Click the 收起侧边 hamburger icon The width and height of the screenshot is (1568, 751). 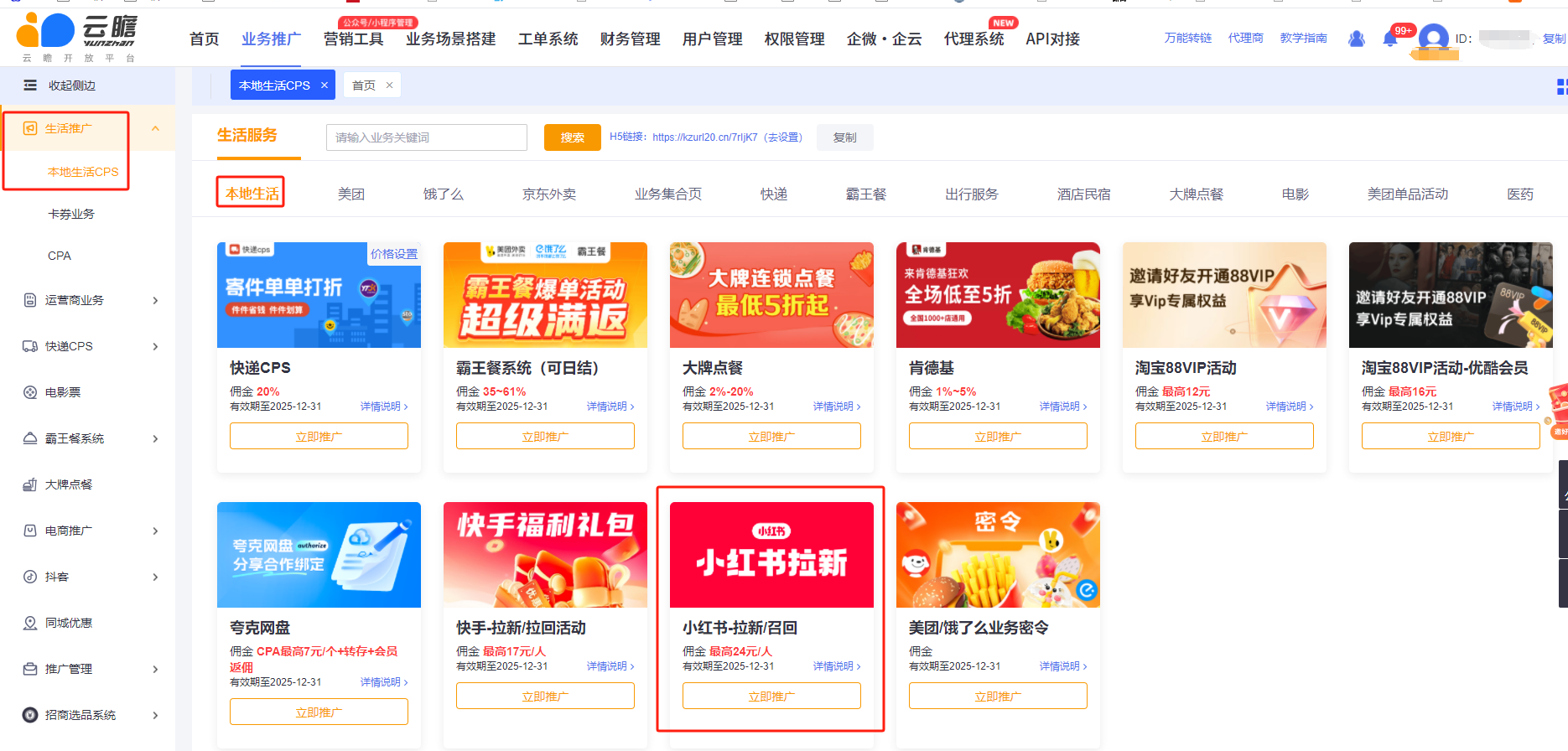coord(30,85)
